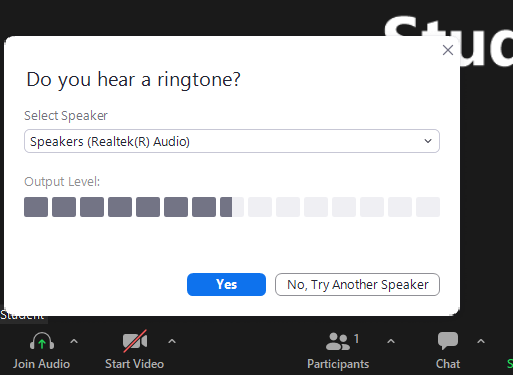Expand the caret next to Participants
This screenshot has width=513, height=375.
tap(391, 341)
